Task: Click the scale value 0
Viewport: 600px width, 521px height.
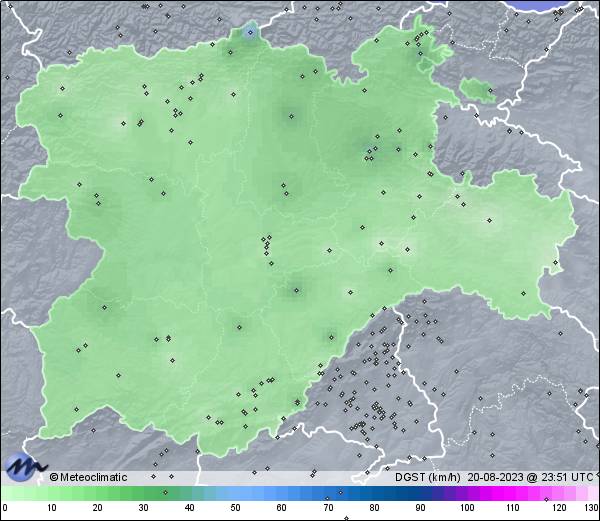Action: click(x=5, y=508)
